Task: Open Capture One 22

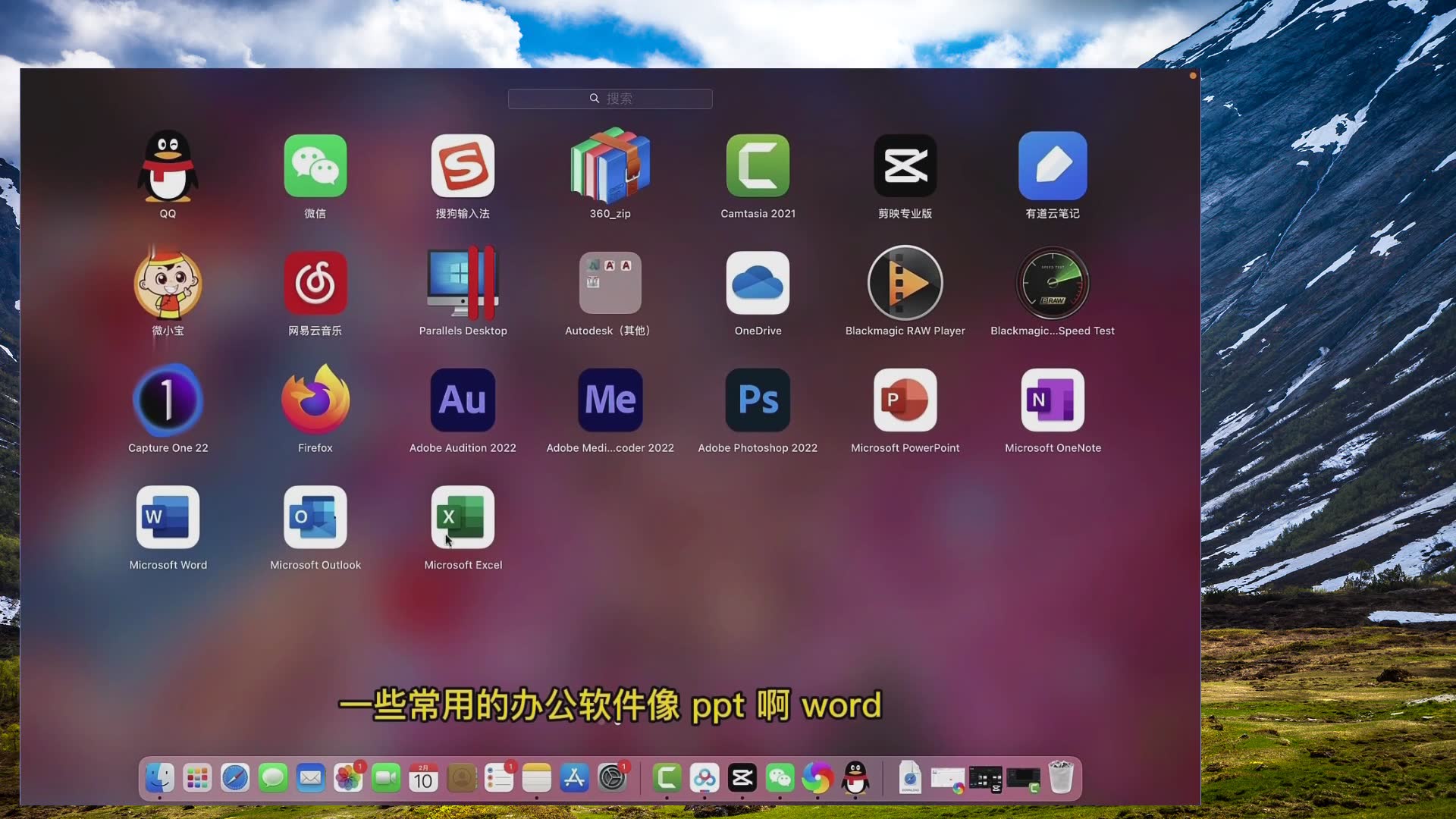Action: (168, 400)
